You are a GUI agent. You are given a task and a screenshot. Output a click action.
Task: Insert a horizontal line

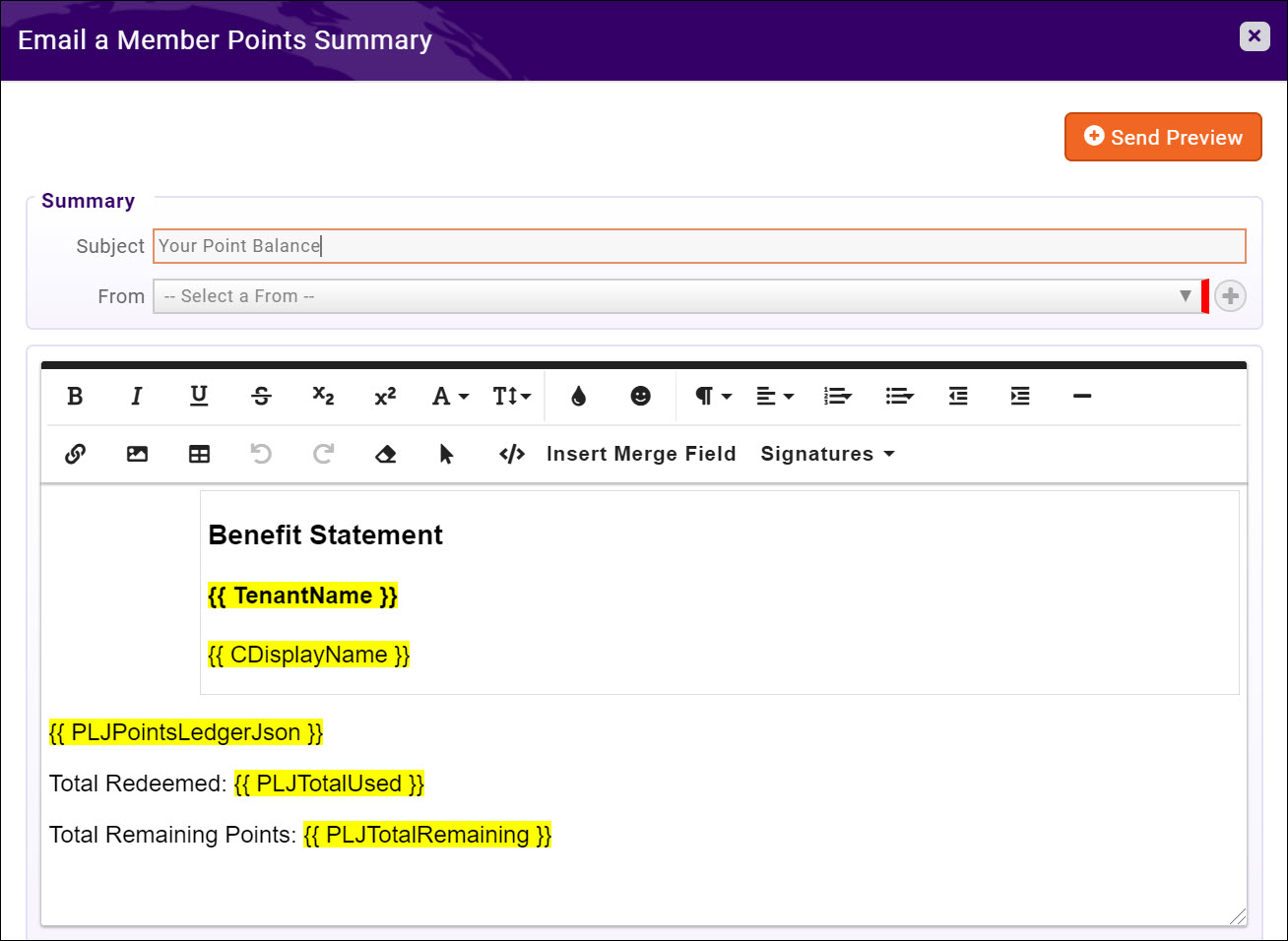pyautogui.click(x=1081, y=396)
